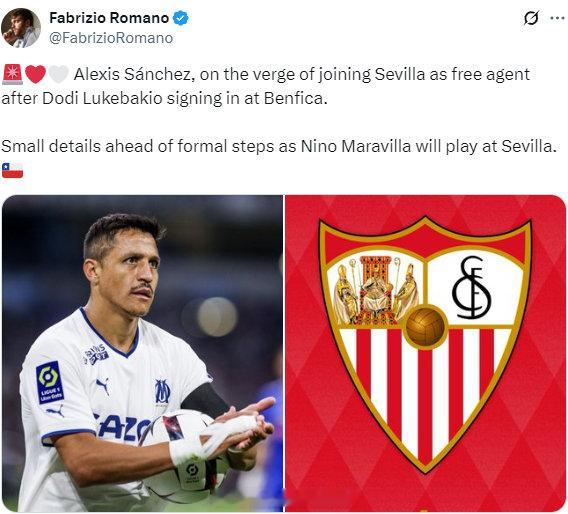Click the Ligue 1 sleeve badge
The image size is (568, 514).
click(50, 382)
